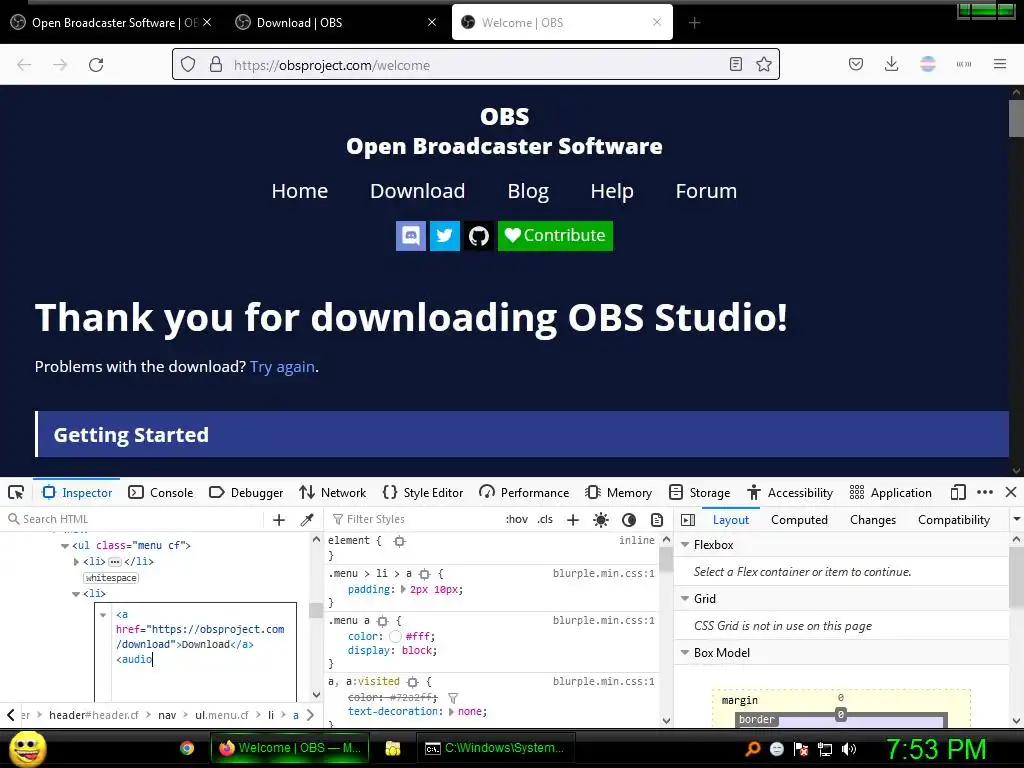Add new style rule with plus icon
This screenshot has height=768, width=1024.
[x=573, y=519]
